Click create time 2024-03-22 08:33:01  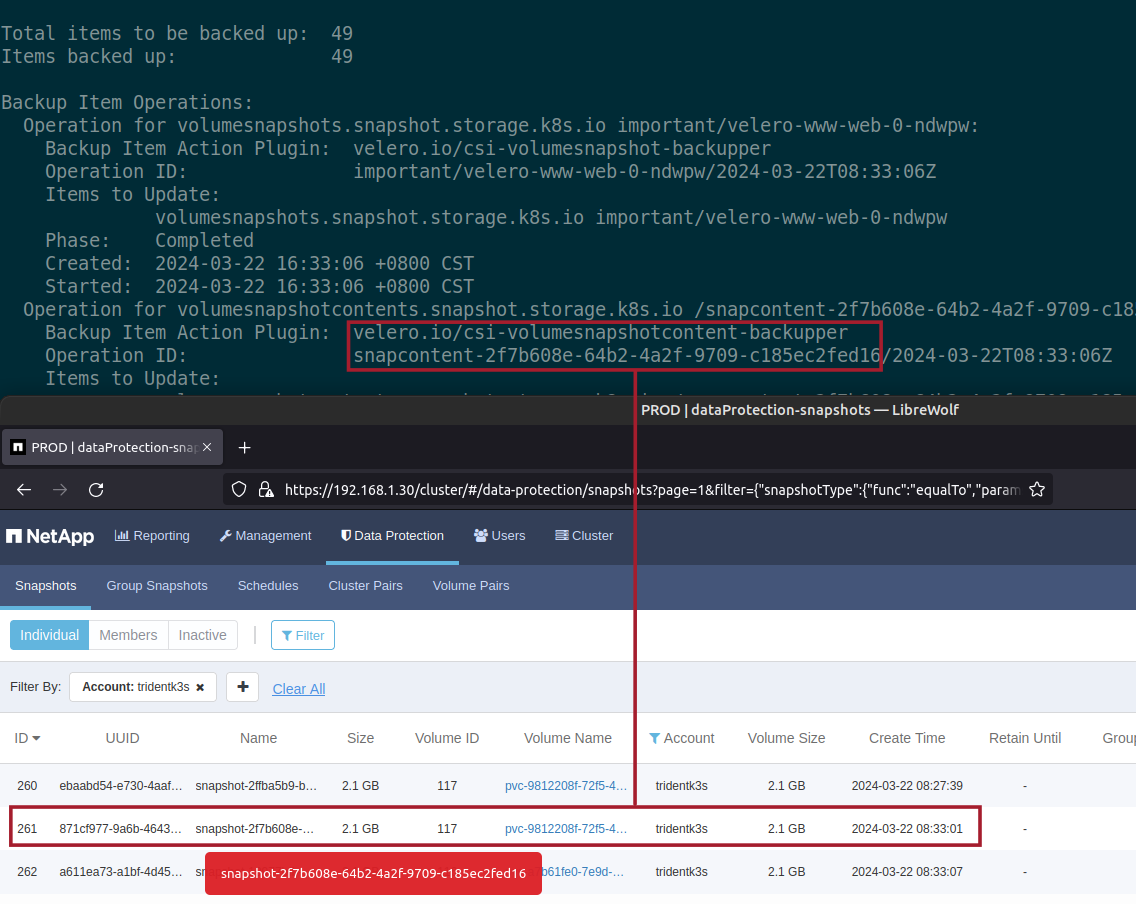(907, 829)
